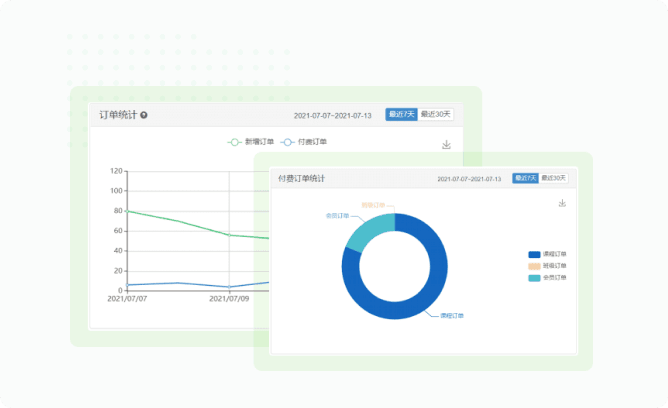Download the 付费订单统计 donut chart
Viewport: 668px width, 408px height.
pyautogui.click(x=563, y=203)
